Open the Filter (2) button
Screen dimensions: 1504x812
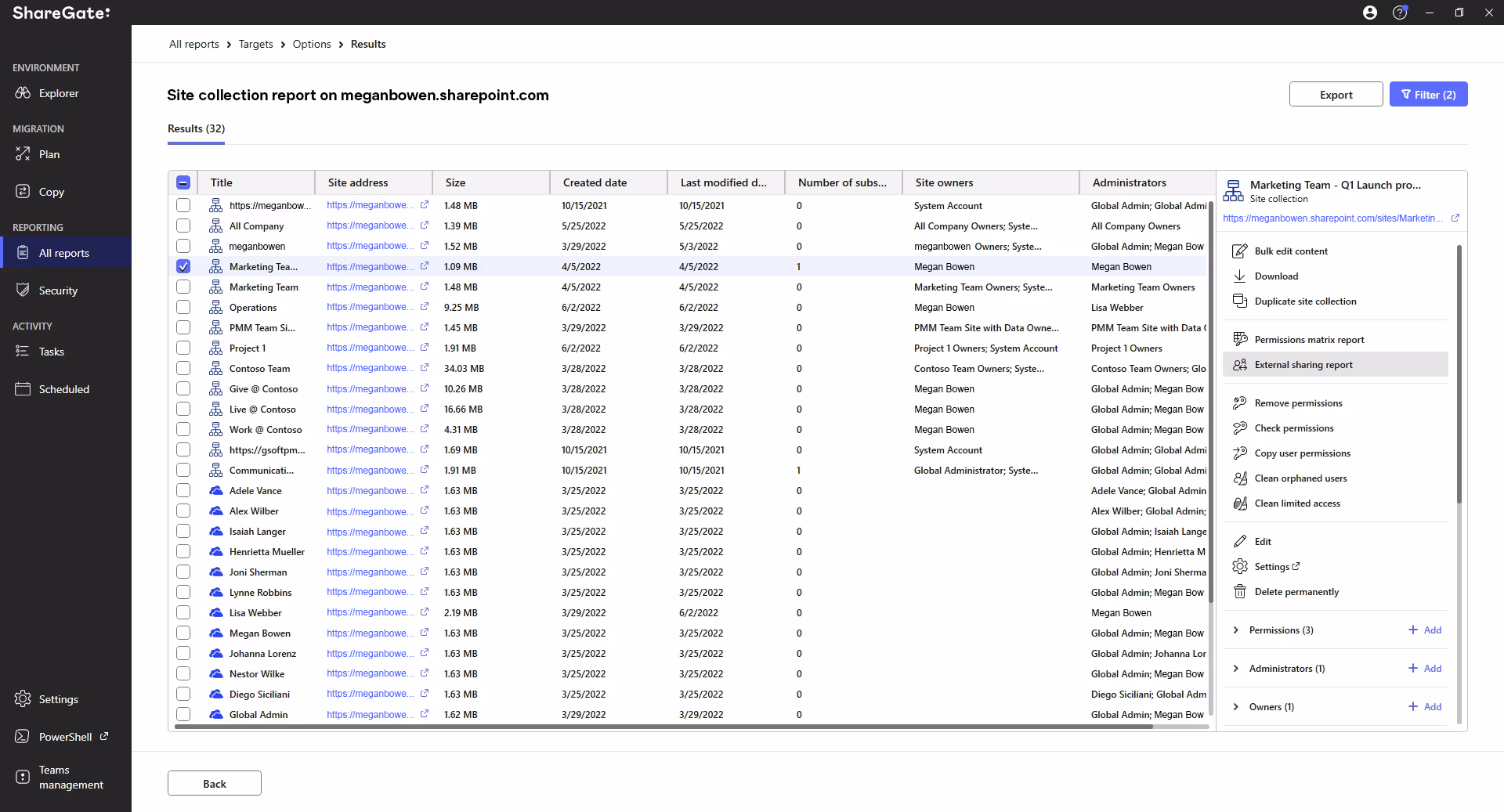click(1428, 95)
